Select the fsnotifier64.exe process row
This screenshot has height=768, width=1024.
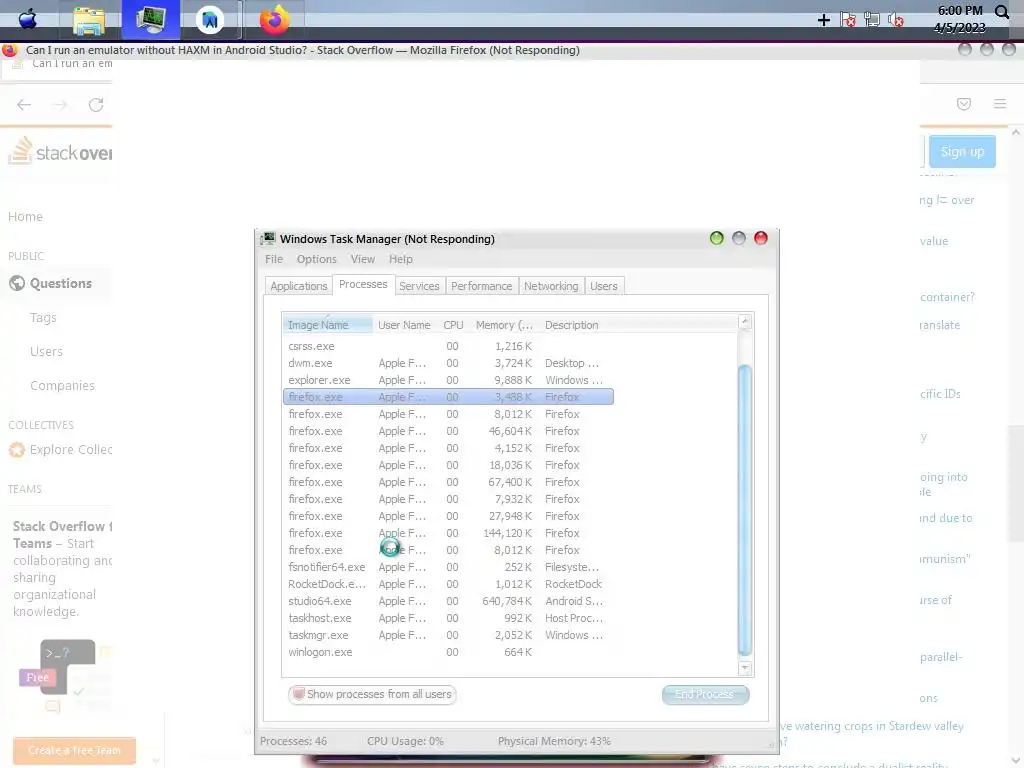pos(448,567)
